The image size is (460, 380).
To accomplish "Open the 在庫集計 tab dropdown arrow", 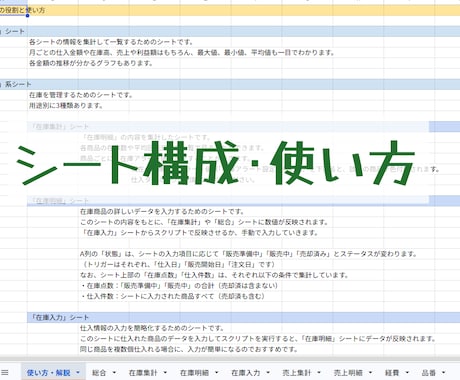I will (165, 372).
